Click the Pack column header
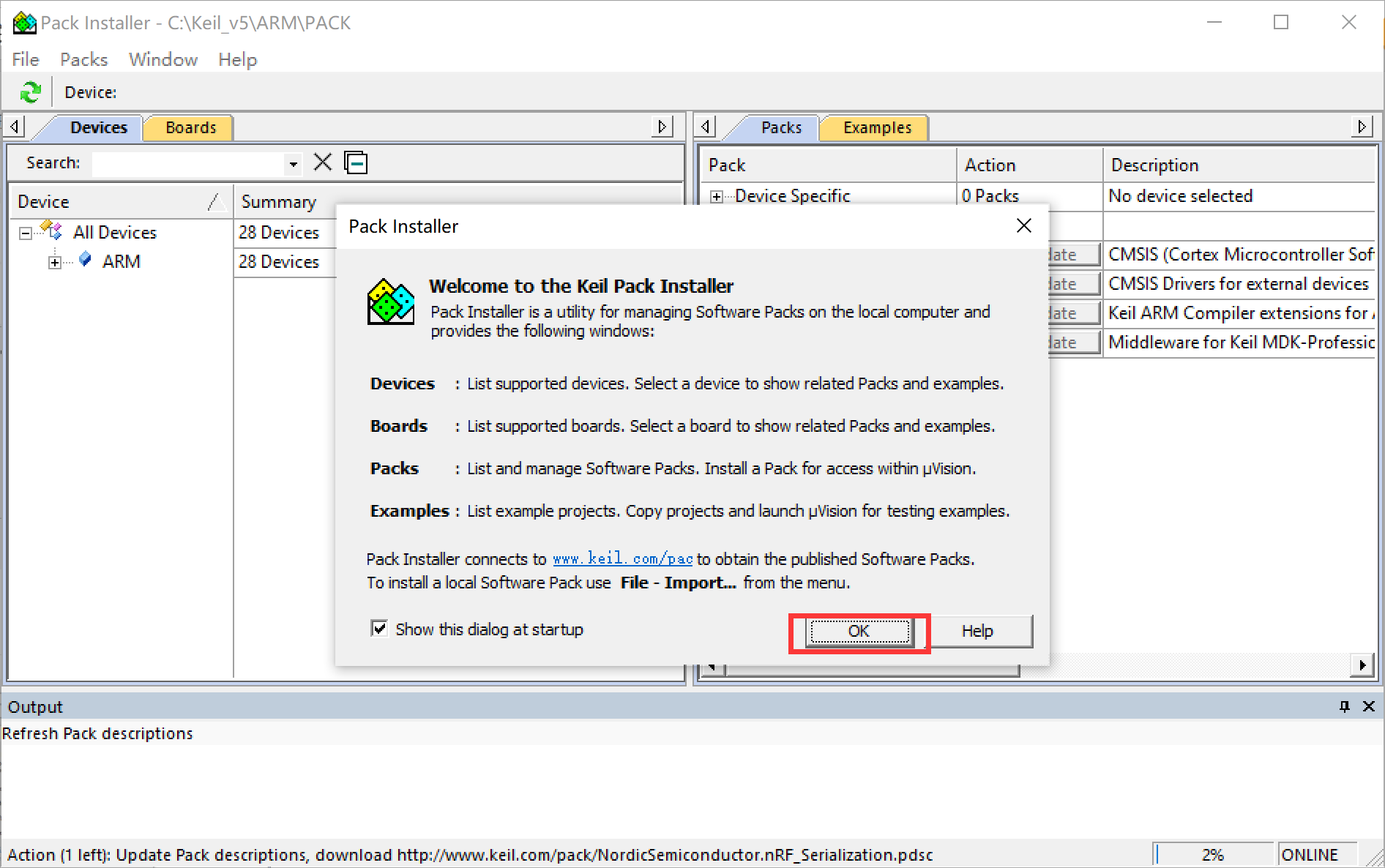1385x868 pixels. (829, 165)
